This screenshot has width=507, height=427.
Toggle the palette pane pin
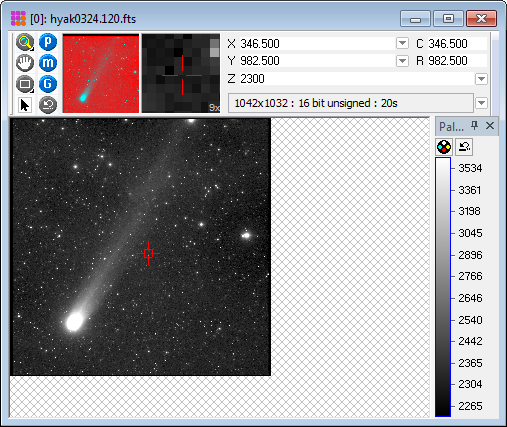point(474,126)
